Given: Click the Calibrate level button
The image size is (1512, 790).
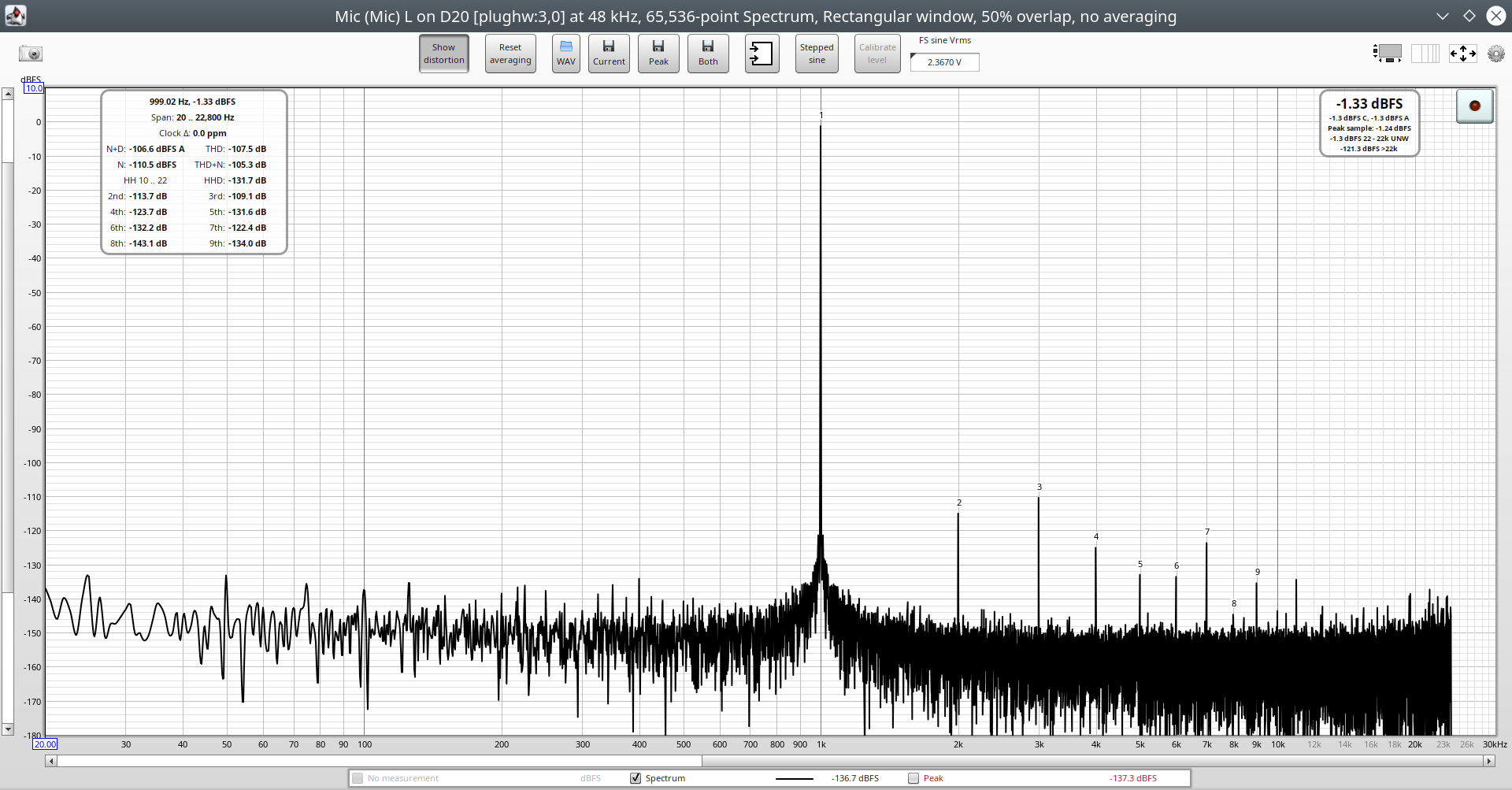Looking at the screenshot, I should [x=877, y=54].
